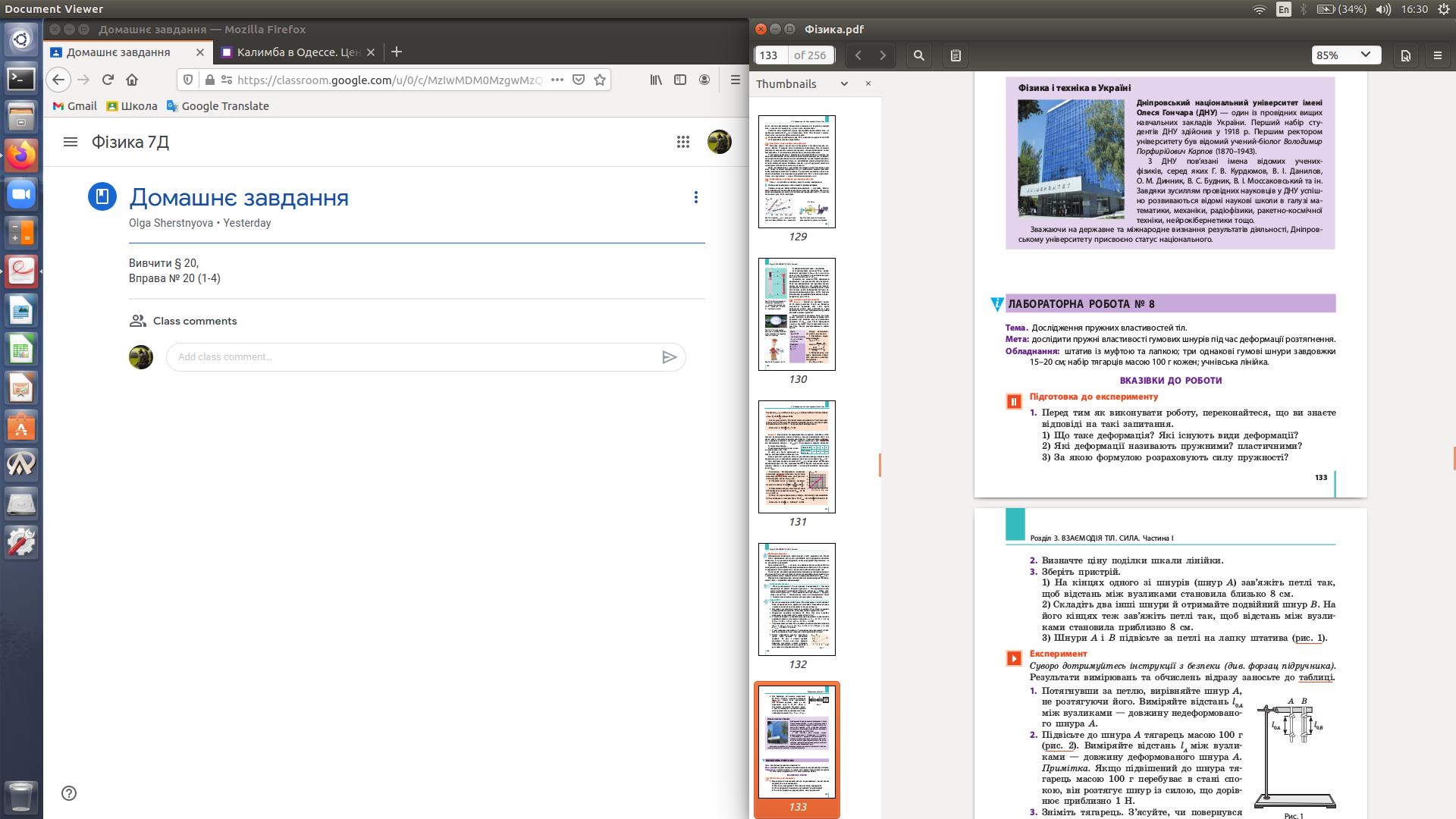
Task: Open Google Translate bookmark
Action: pyautogui.click(x=218, y=106)
